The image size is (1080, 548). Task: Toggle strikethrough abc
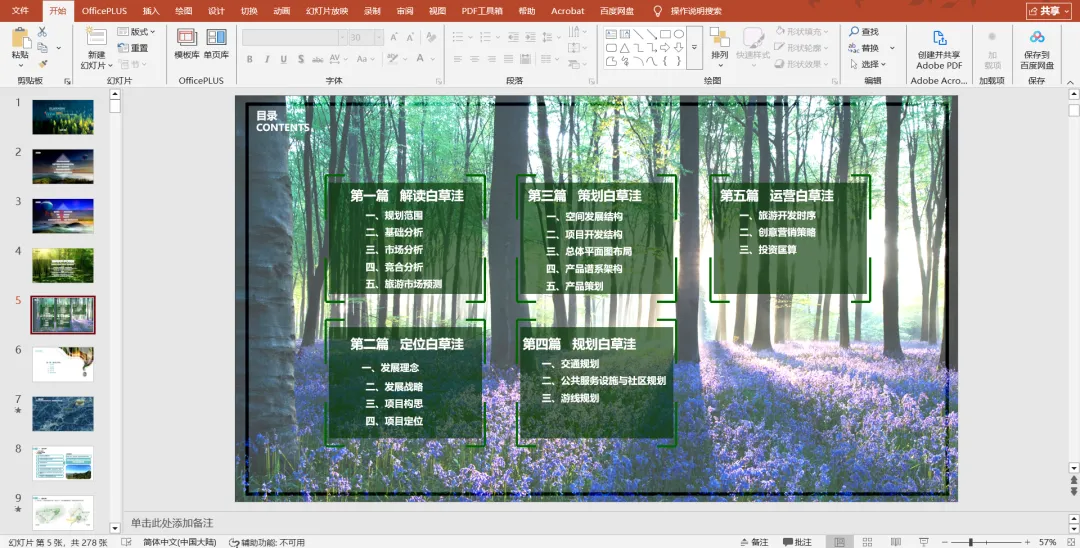point(318,59)
